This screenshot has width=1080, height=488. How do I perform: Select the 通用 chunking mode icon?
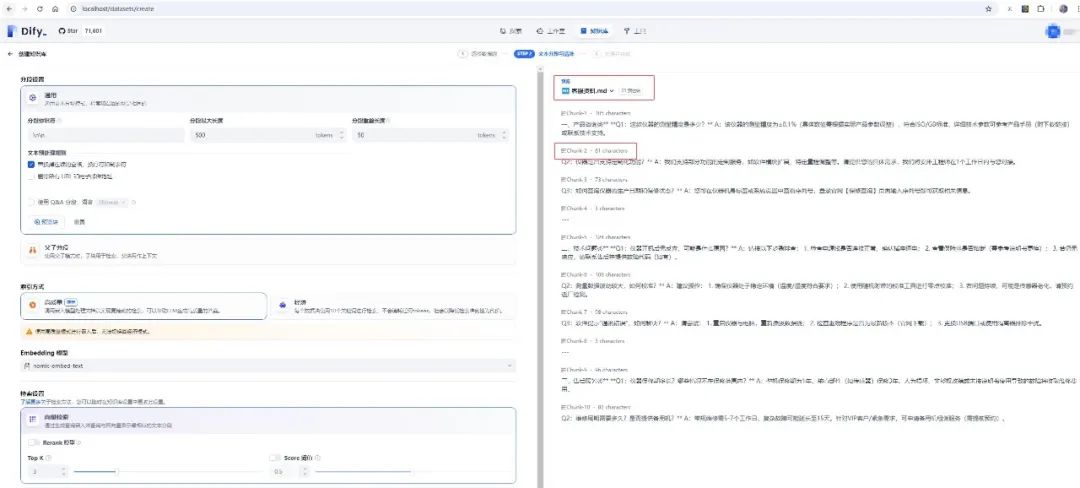click(x=32, y=98)
